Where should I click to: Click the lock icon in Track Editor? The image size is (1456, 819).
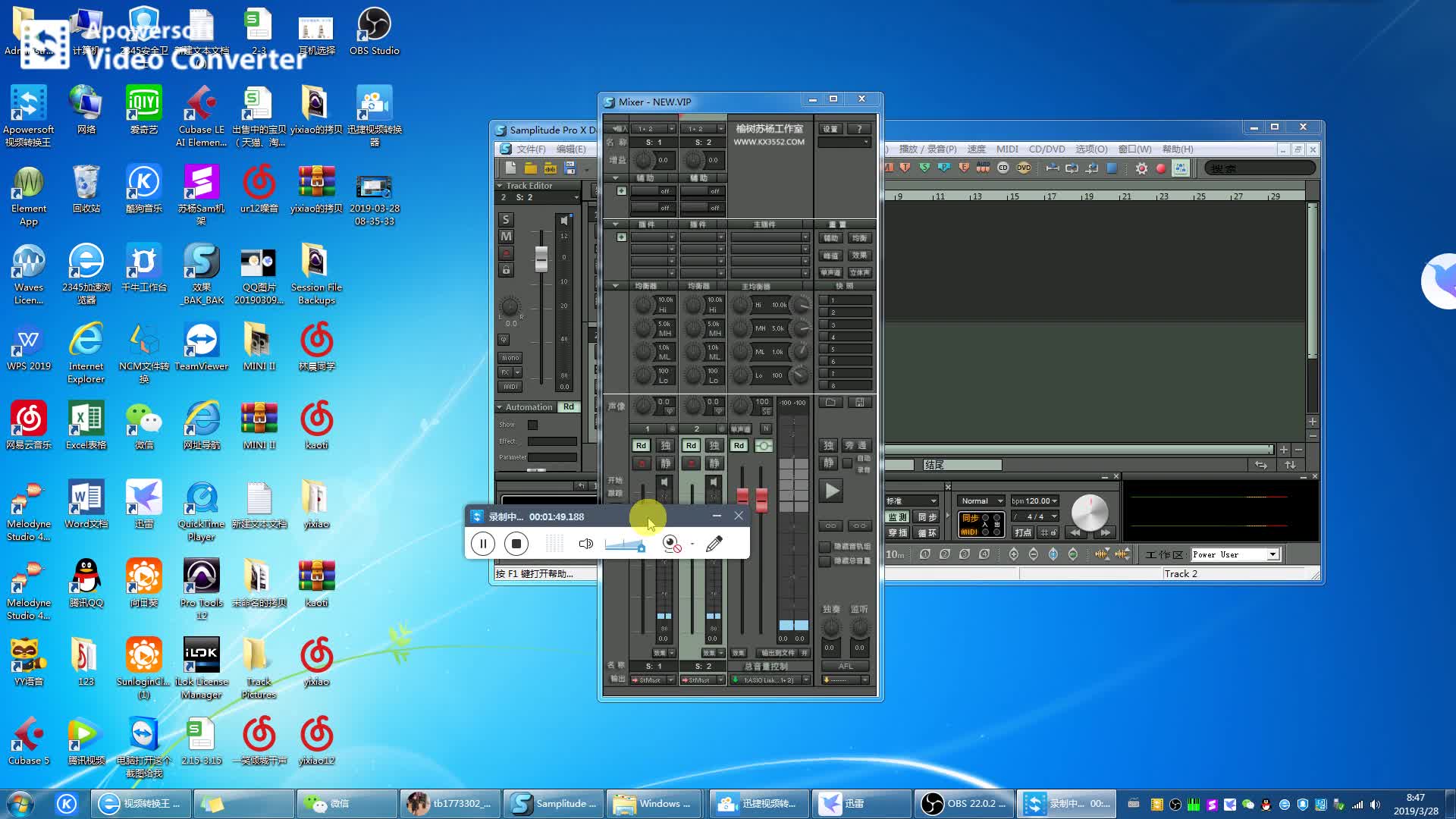pyautogui.click(x=506, y=270)
